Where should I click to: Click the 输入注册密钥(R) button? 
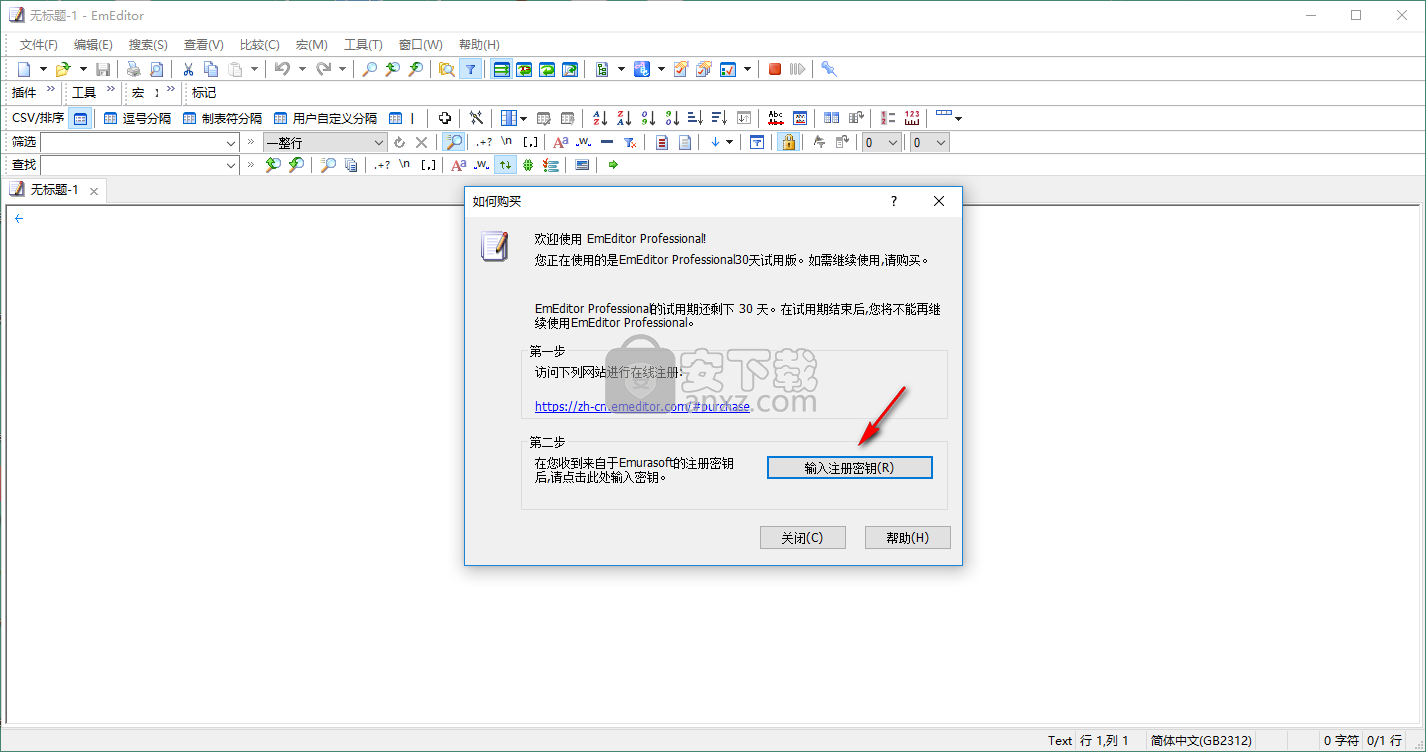[849, 468]
